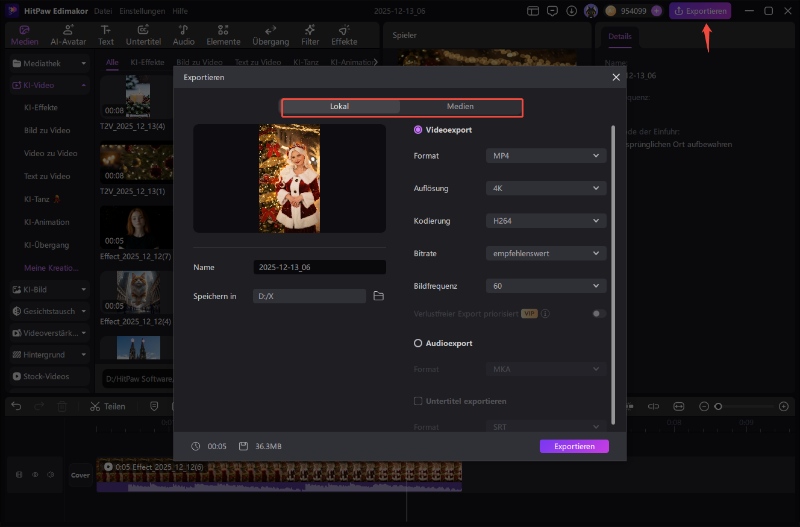The width and height of the screenshot is (800, 527).
Task: Open the Bitrate empfehlenswert dropdown
Action: (546, 253)
